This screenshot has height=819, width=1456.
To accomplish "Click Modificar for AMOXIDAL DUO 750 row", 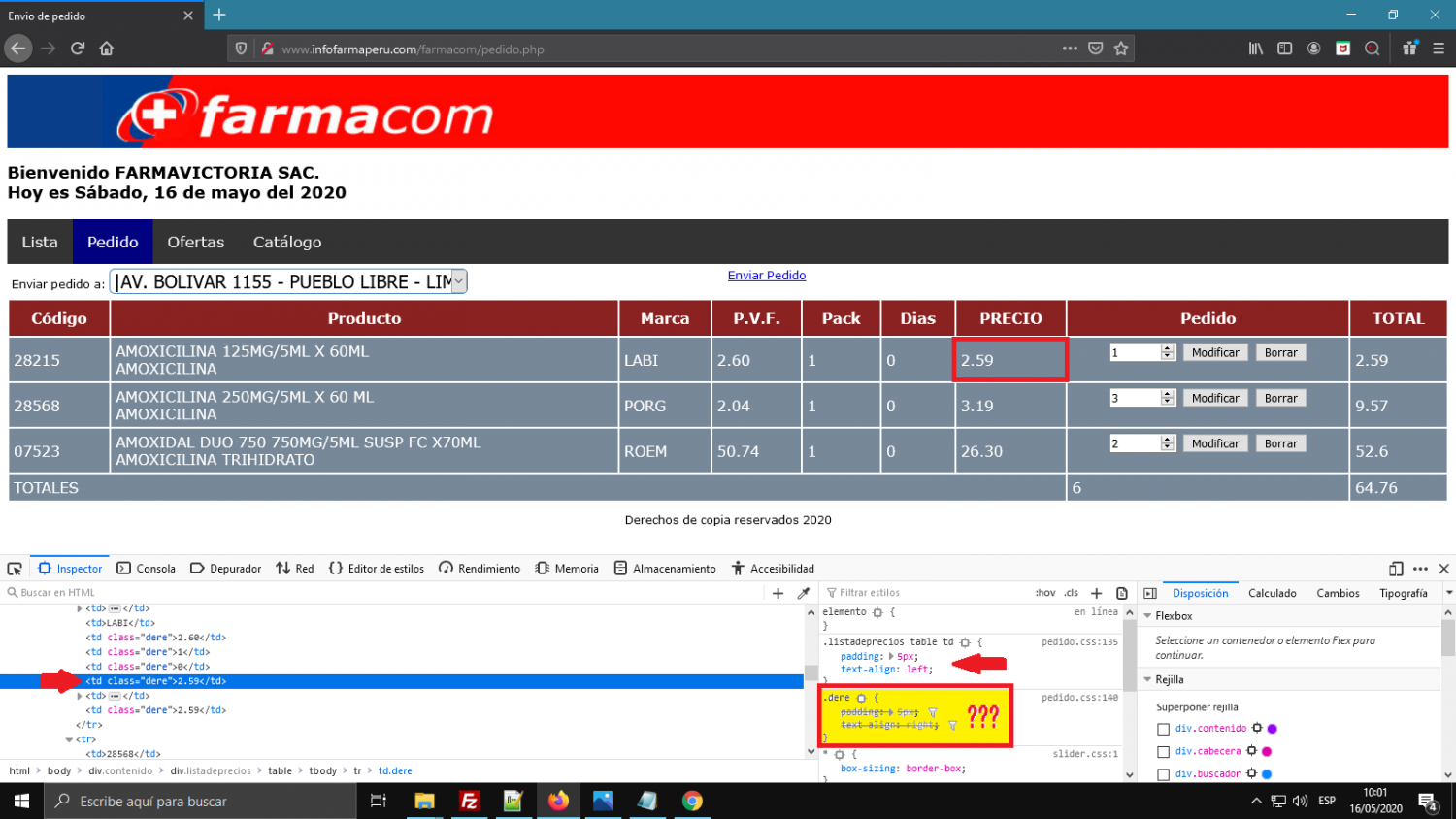I will pyautogui.click(x=1215, y=443).
